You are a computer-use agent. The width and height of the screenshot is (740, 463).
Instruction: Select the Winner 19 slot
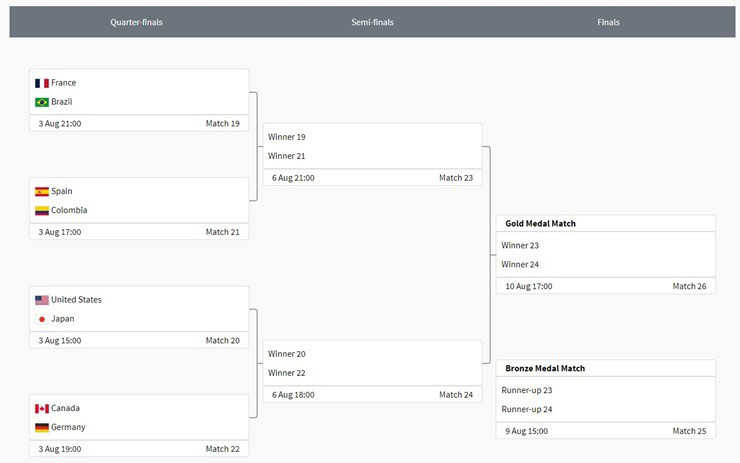287,137
